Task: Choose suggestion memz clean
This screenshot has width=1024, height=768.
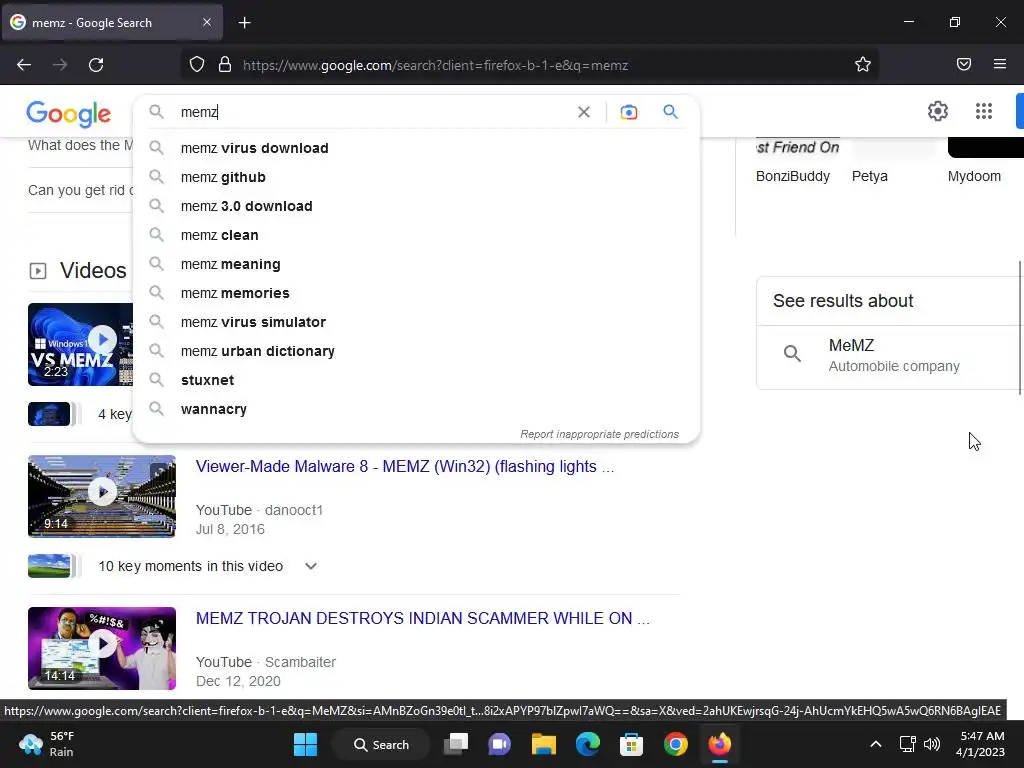Action: pos(417,235)
